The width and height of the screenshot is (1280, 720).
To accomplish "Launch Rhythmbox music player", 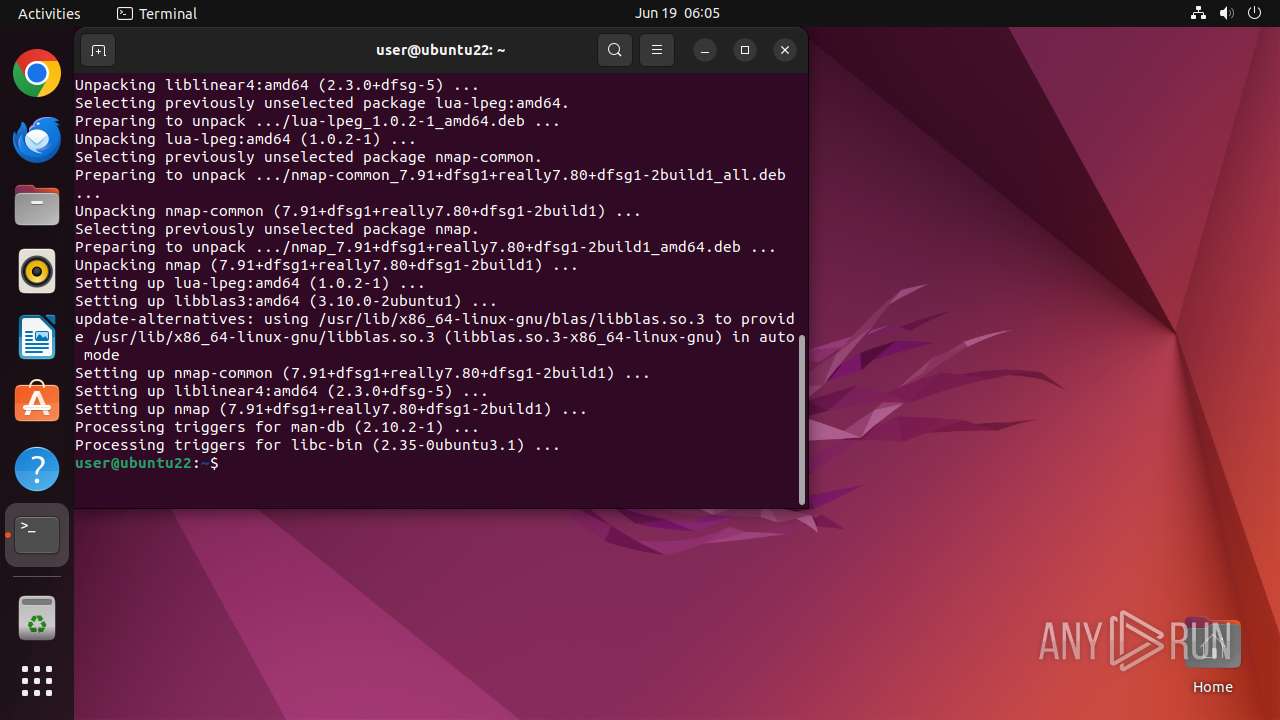I will point(37,271).
